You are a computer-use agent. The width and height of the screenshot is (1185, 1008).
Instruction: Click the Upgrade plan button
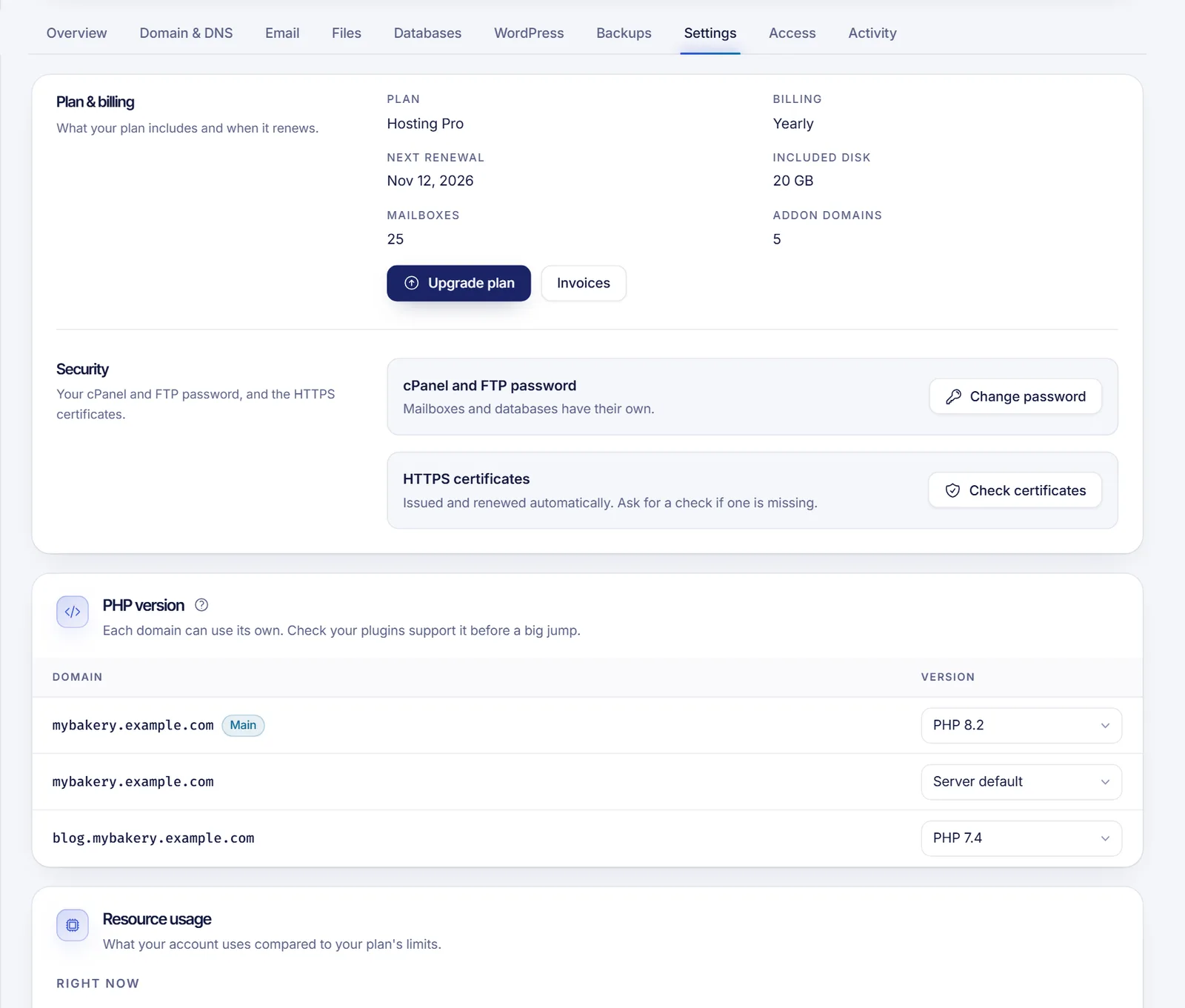pos(458,283)
